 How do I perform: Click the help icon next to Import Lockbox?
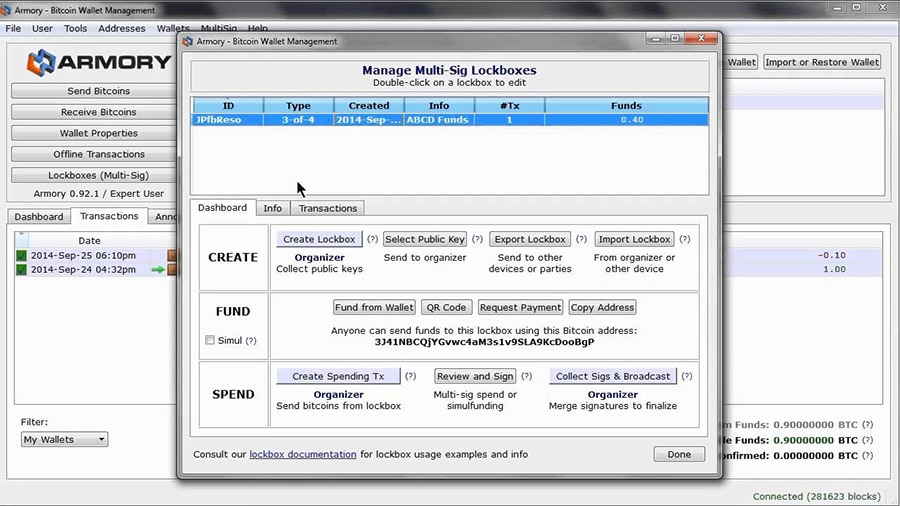click(685, 240)
